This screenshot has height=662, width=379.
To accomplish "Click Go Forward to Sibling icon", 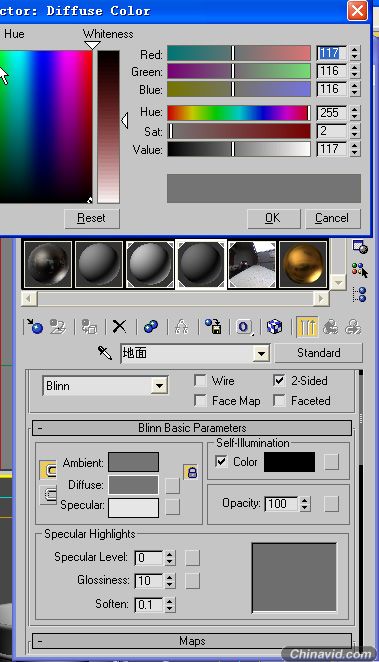I will 352,326.
